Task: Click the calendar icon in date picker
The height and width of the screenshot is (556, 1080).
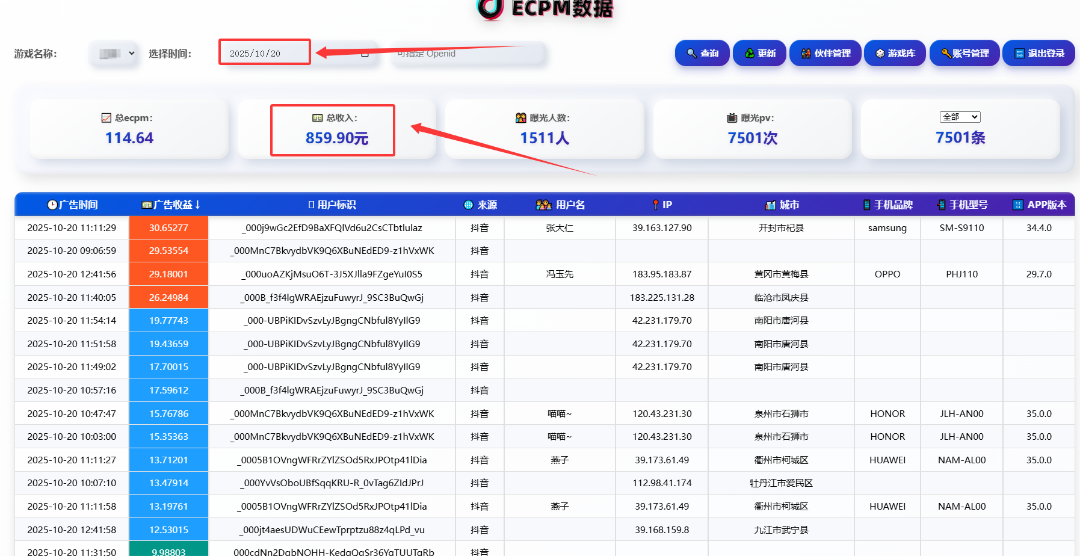Action: (x=365, y=53)
